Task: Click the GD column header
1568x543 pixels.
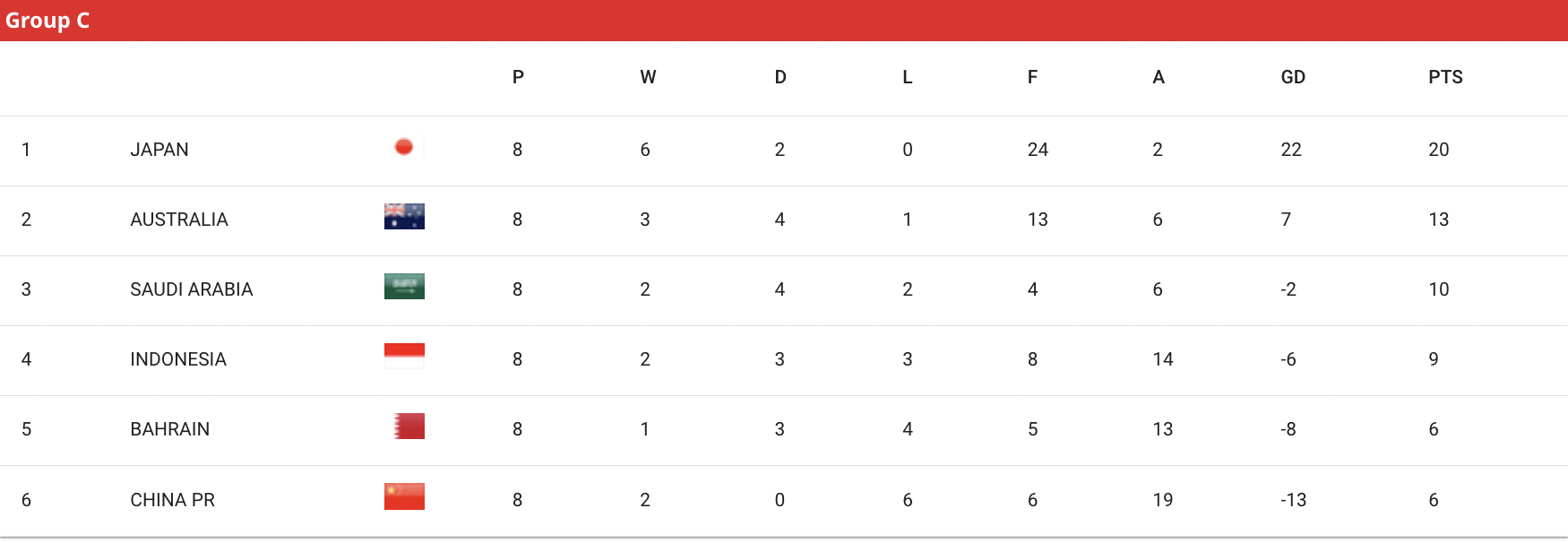Action: 1293,77
